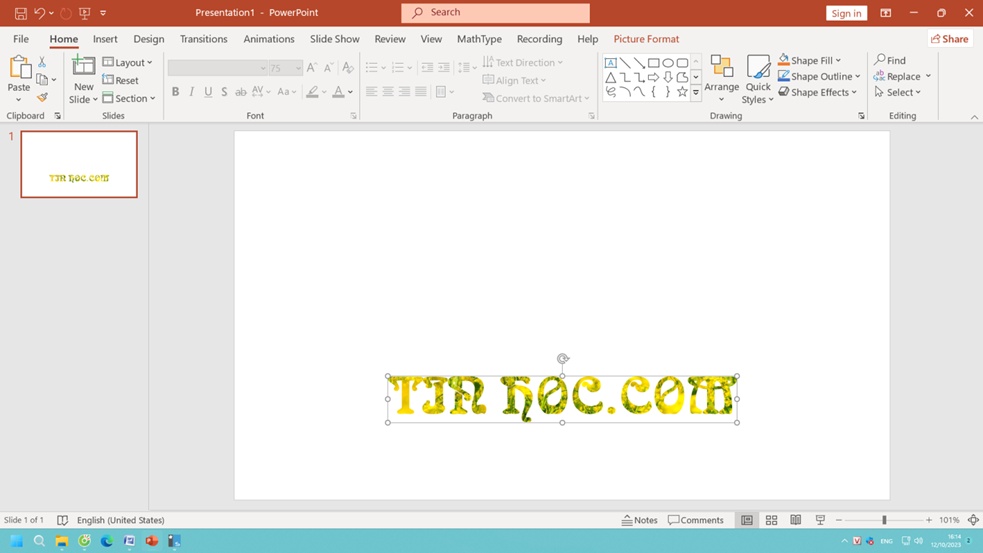Click the zoom slider handle
Screen dimensions: 983x553
tap(884, 520)
